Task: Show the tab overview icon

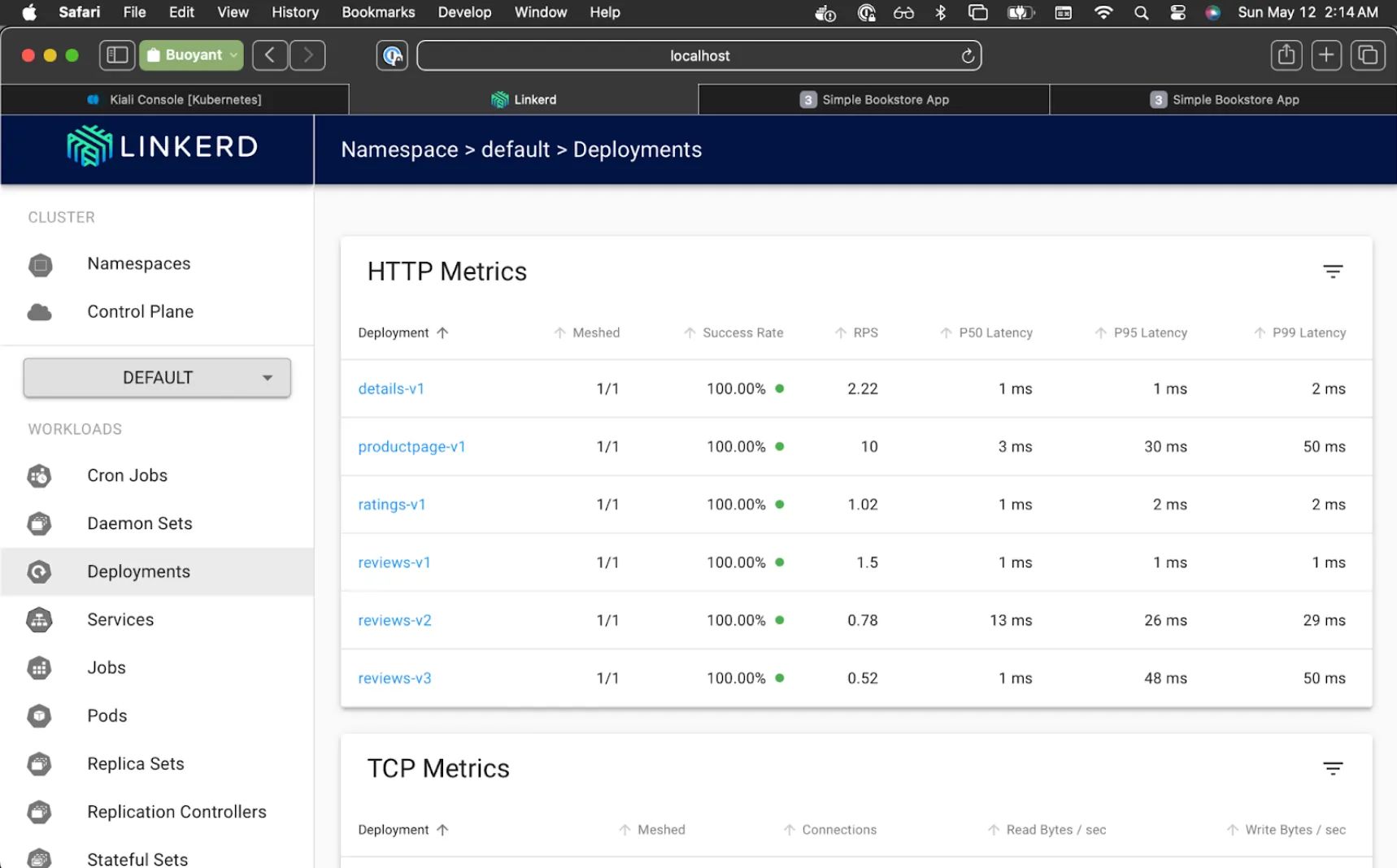Action: click(1368, 55)
